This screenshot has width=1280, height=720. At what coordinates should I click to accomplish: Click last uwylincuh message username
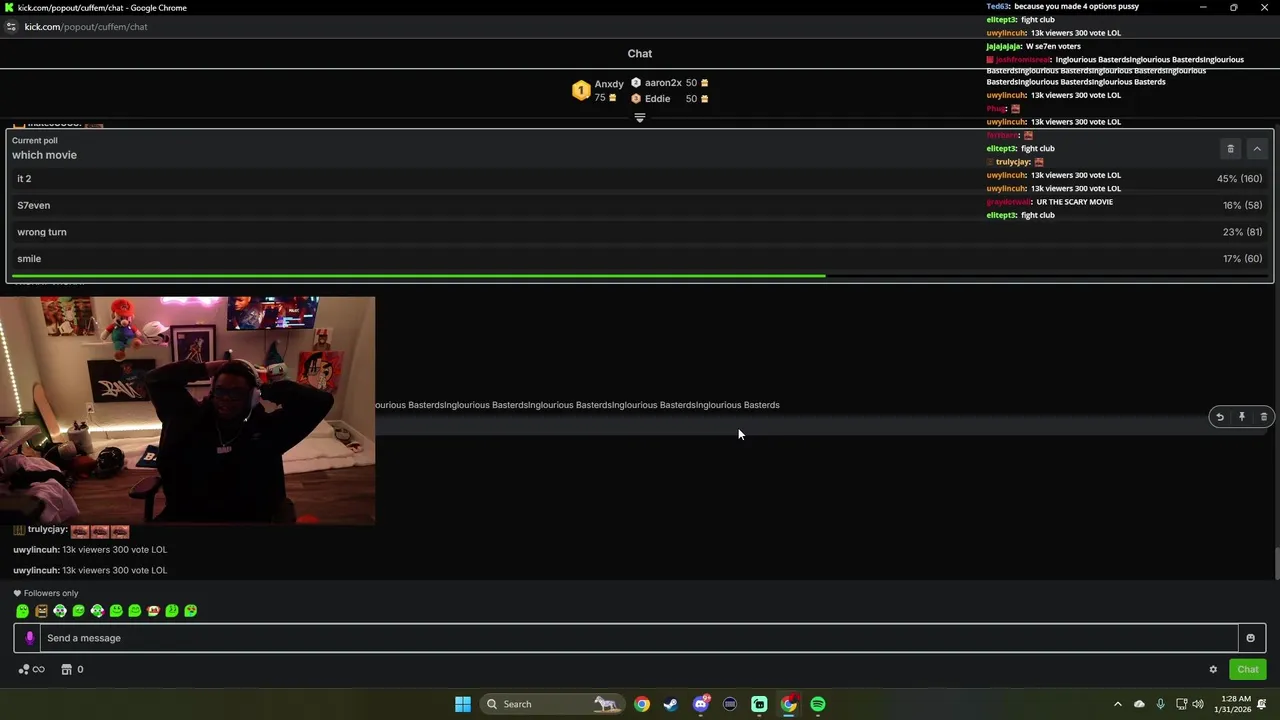pyautogui.click(x=36, y=570)
